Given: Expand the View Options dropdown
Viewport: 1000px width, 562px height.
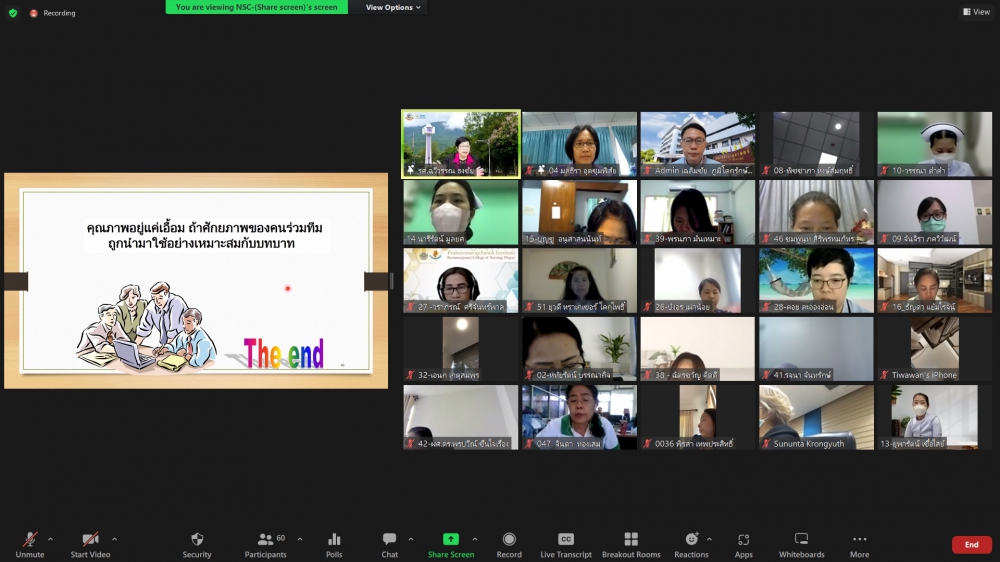Looking at the screenshot, I should pos(393,7).
